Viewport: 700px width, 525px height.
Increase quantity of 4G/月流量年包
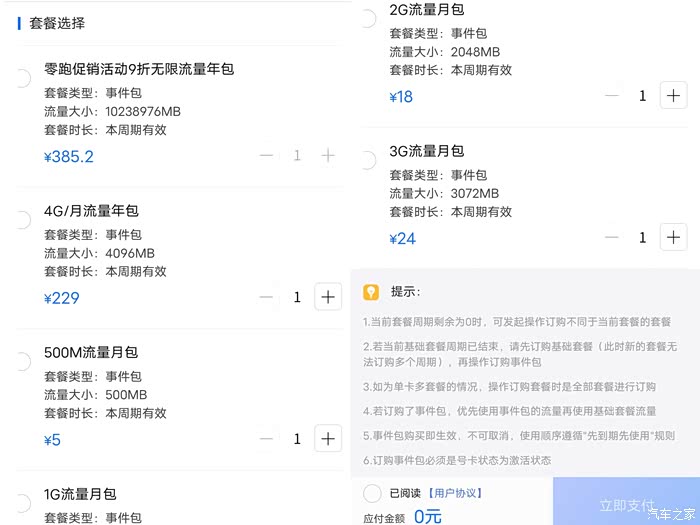(x=328, y=297)
